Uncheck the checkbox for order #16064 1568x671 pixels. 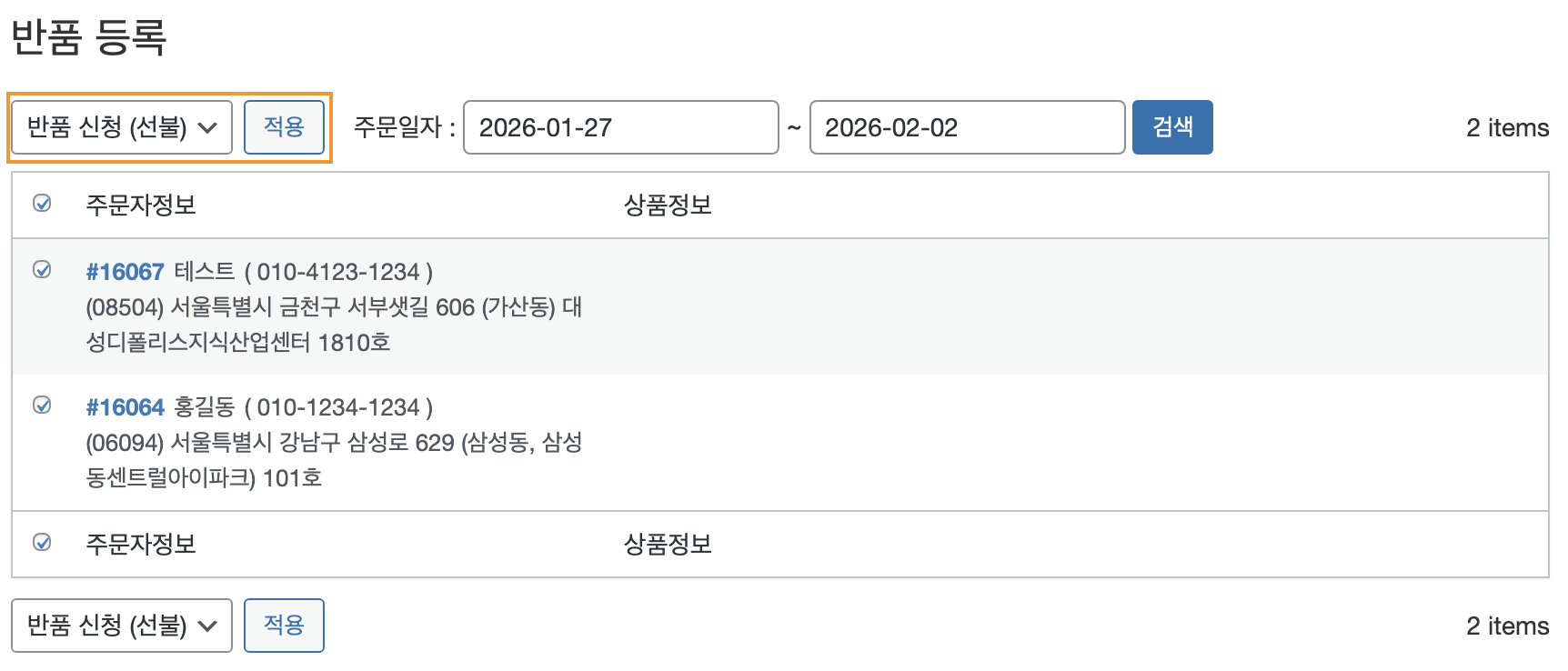point(42,406)
